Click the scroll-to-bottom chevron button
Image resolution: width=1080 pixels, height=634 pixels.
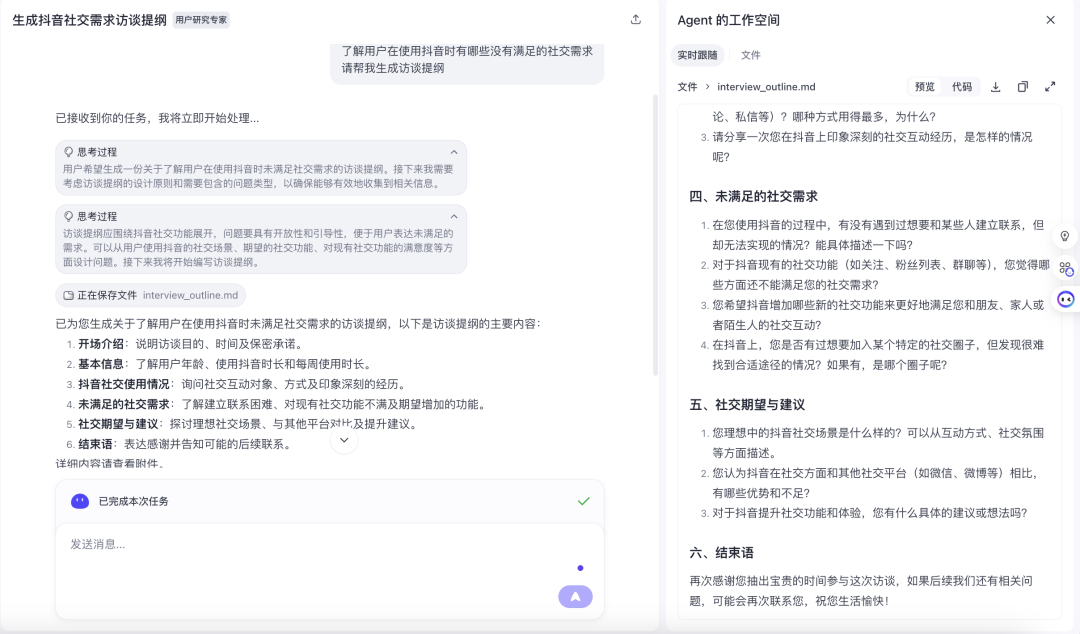pyautogui.click(x=344, y=440)
